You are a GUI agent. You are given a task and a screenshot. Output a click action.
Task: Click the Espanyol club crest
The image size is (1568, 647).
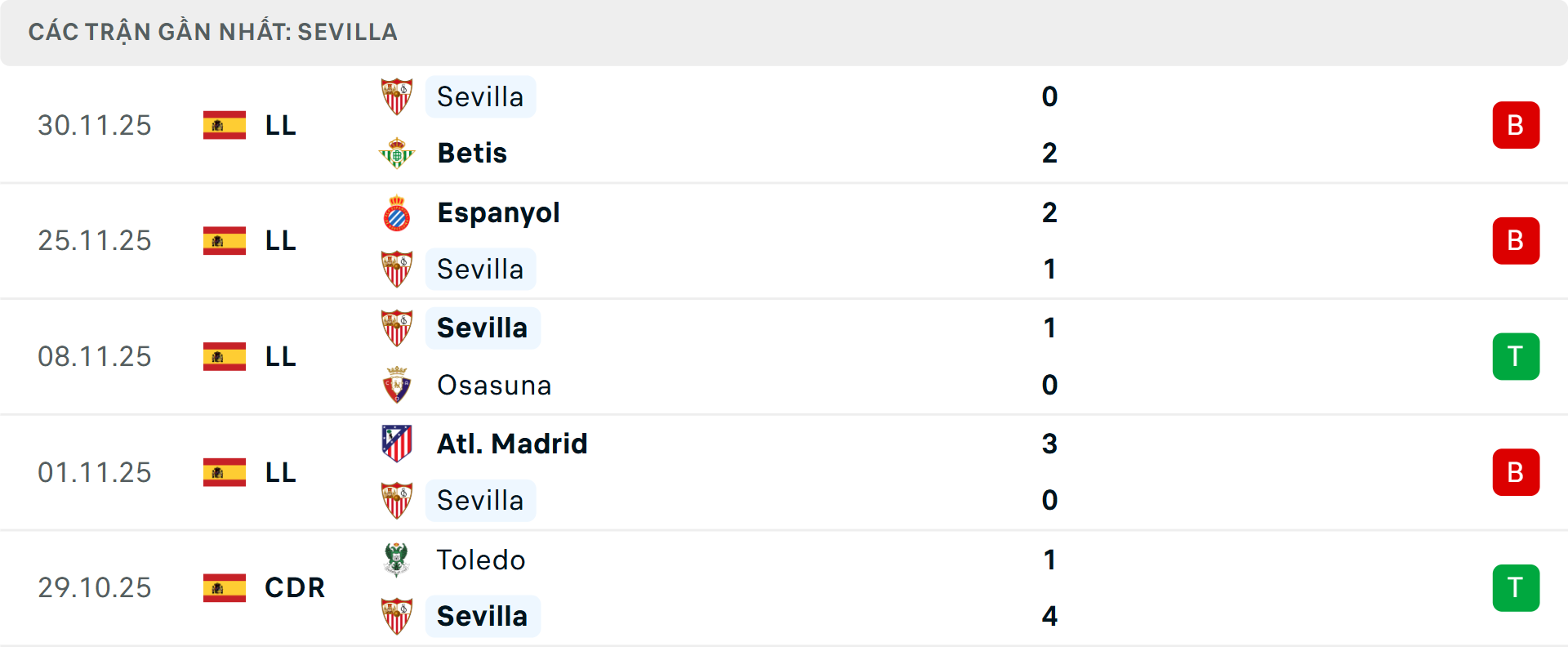pyautogui.click(x=398, y=212)
